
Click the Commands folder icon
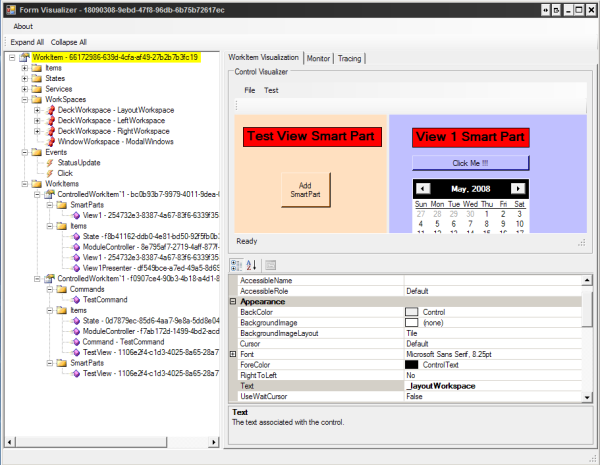point(62,289)
